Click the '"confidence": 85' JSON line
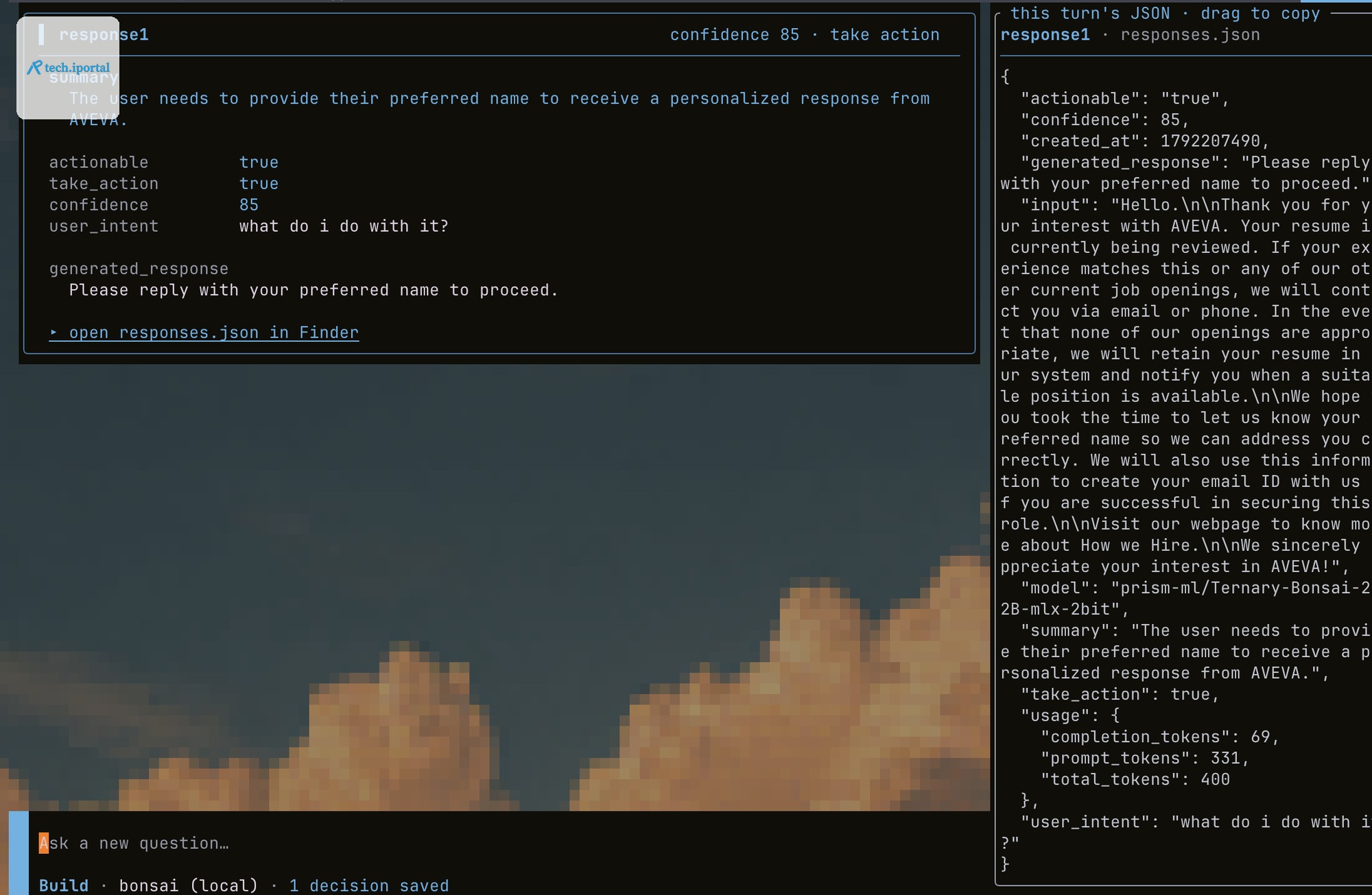This screenshot has width=1372, height=895. (x=1105, y=120)
